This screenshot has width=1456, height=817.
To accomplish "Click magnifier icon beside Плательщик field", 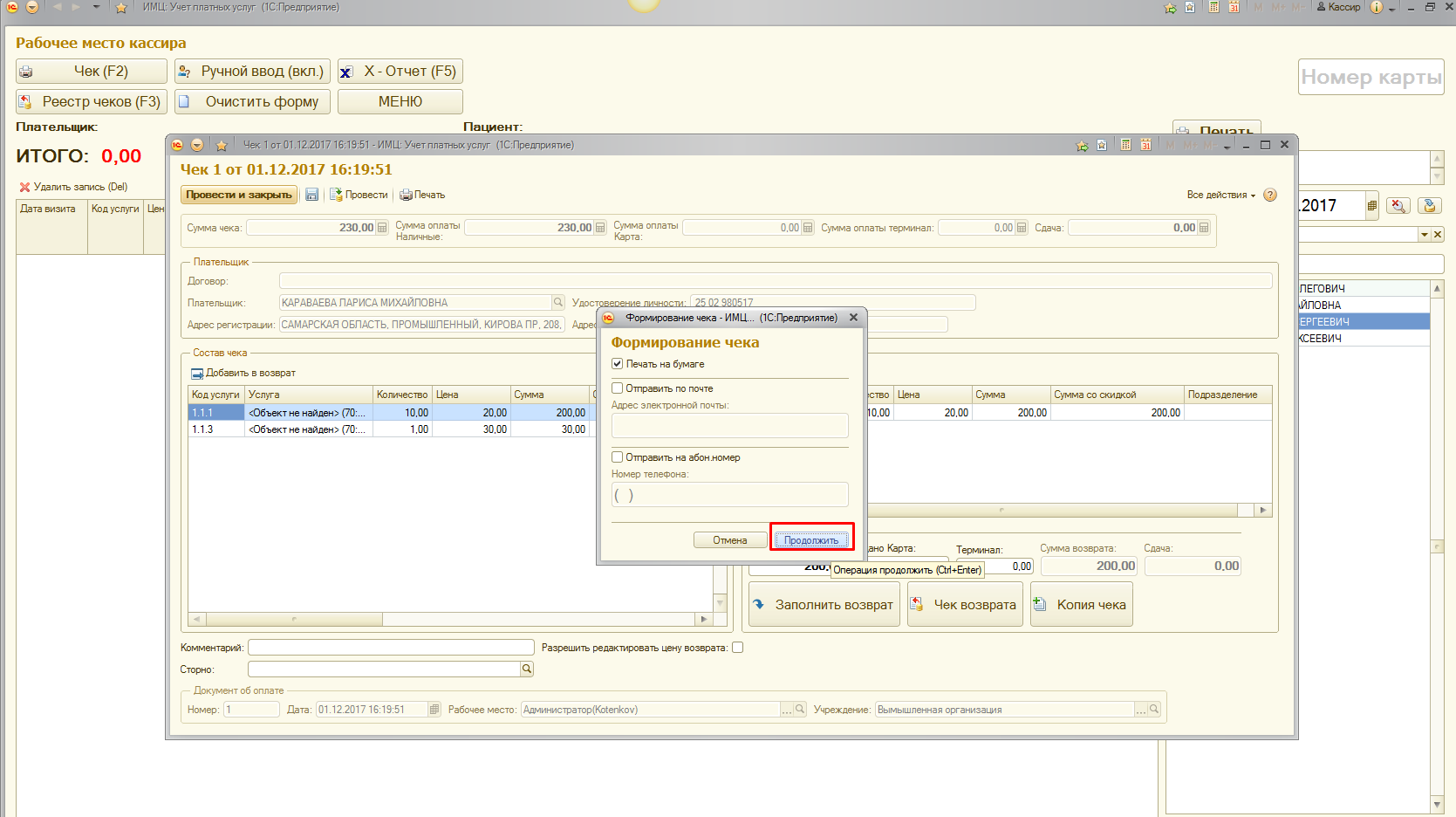I will 558,302.
